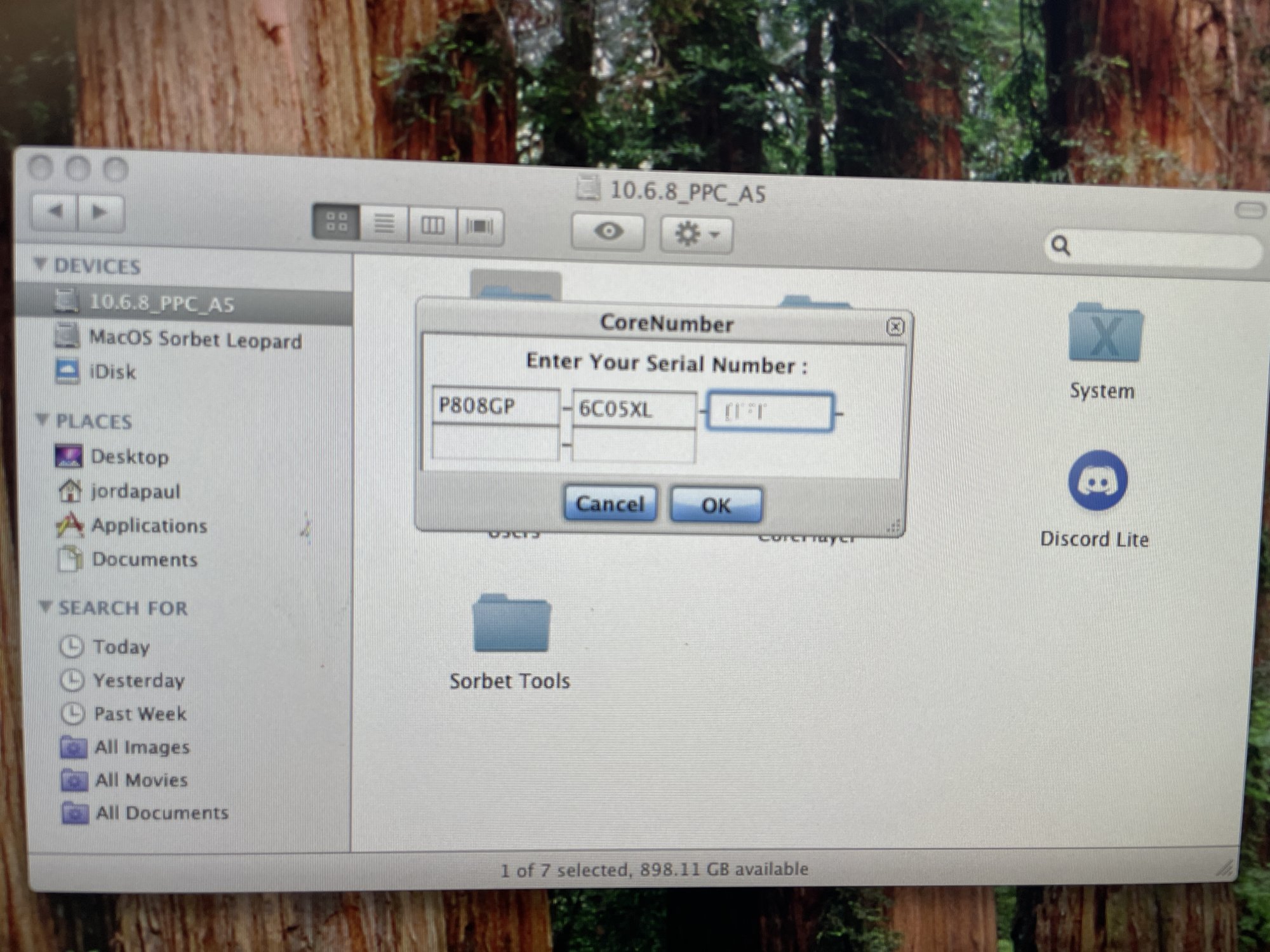The image size is (1270, 952).
Task: Click OK in the CoreNumber dialog
Action: [716, 506]
